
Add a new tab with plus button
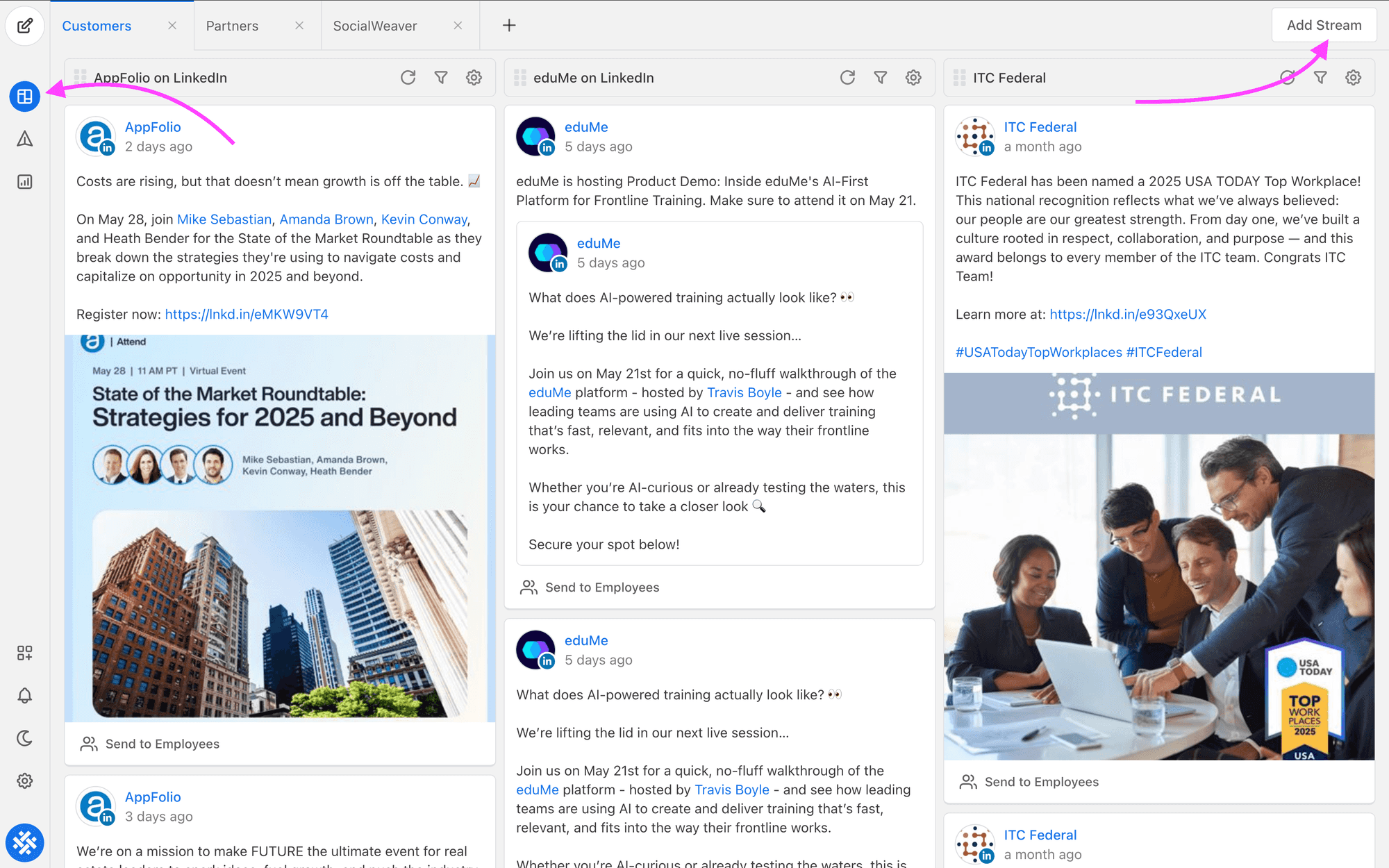tap(509, 26)
